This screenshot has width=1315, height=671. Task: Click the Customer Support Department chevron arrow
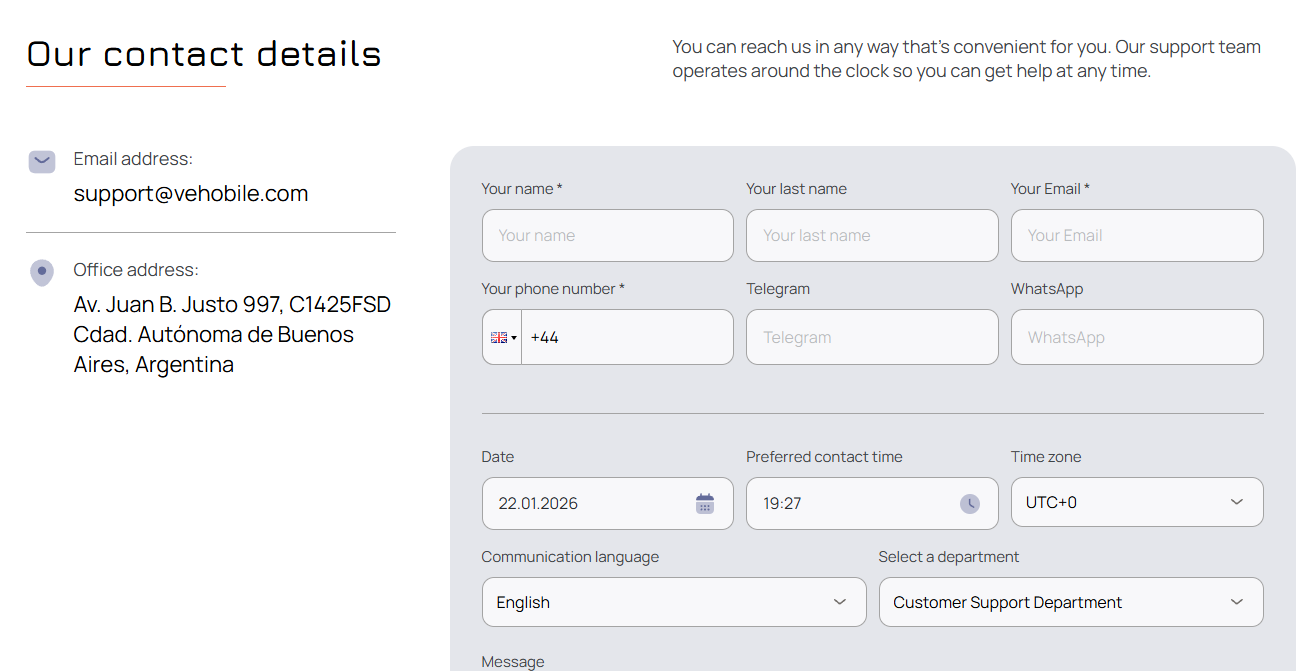1237,602
